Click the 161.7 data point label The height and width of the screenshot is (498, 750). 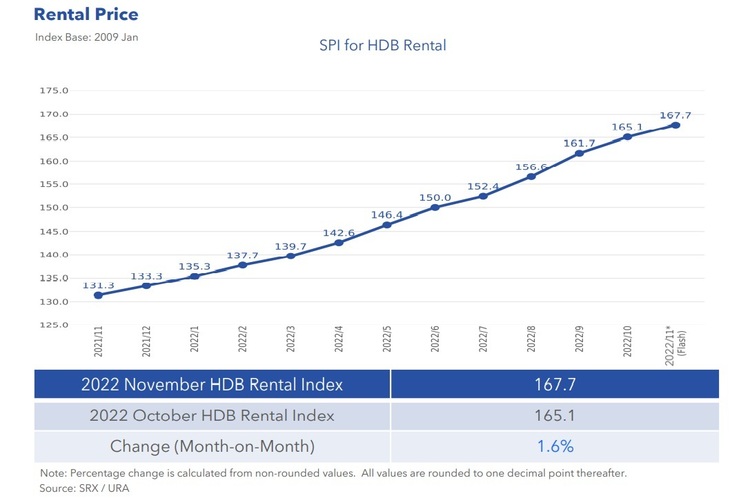click(579, 144)
